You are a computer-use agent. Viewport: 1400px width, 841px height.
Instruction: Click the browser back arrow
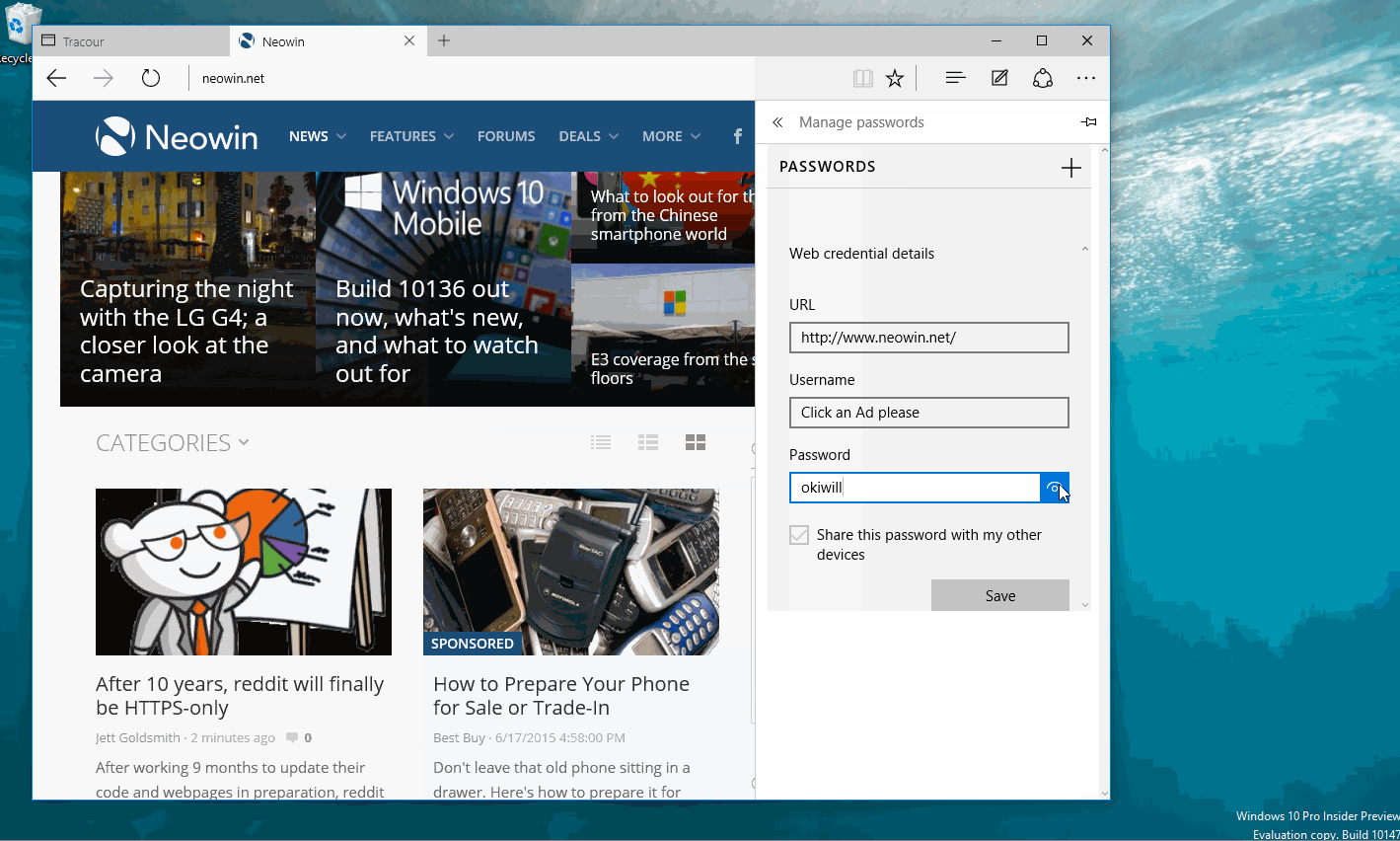click(x=56, y=78)
